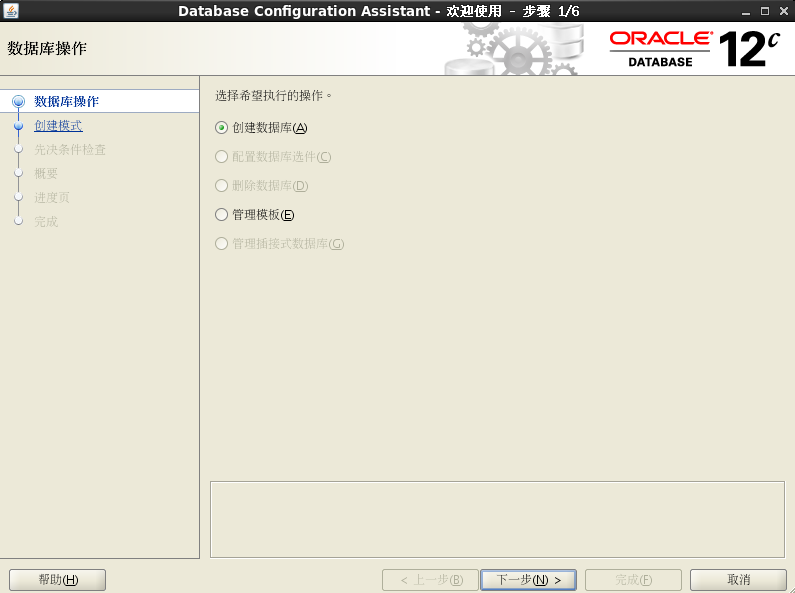Click the empty message text area
795x593 pixels.
click(x=497, y=520)
